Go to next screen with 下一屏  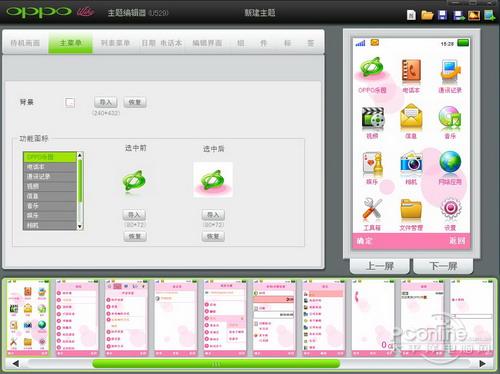pos(443,266)
